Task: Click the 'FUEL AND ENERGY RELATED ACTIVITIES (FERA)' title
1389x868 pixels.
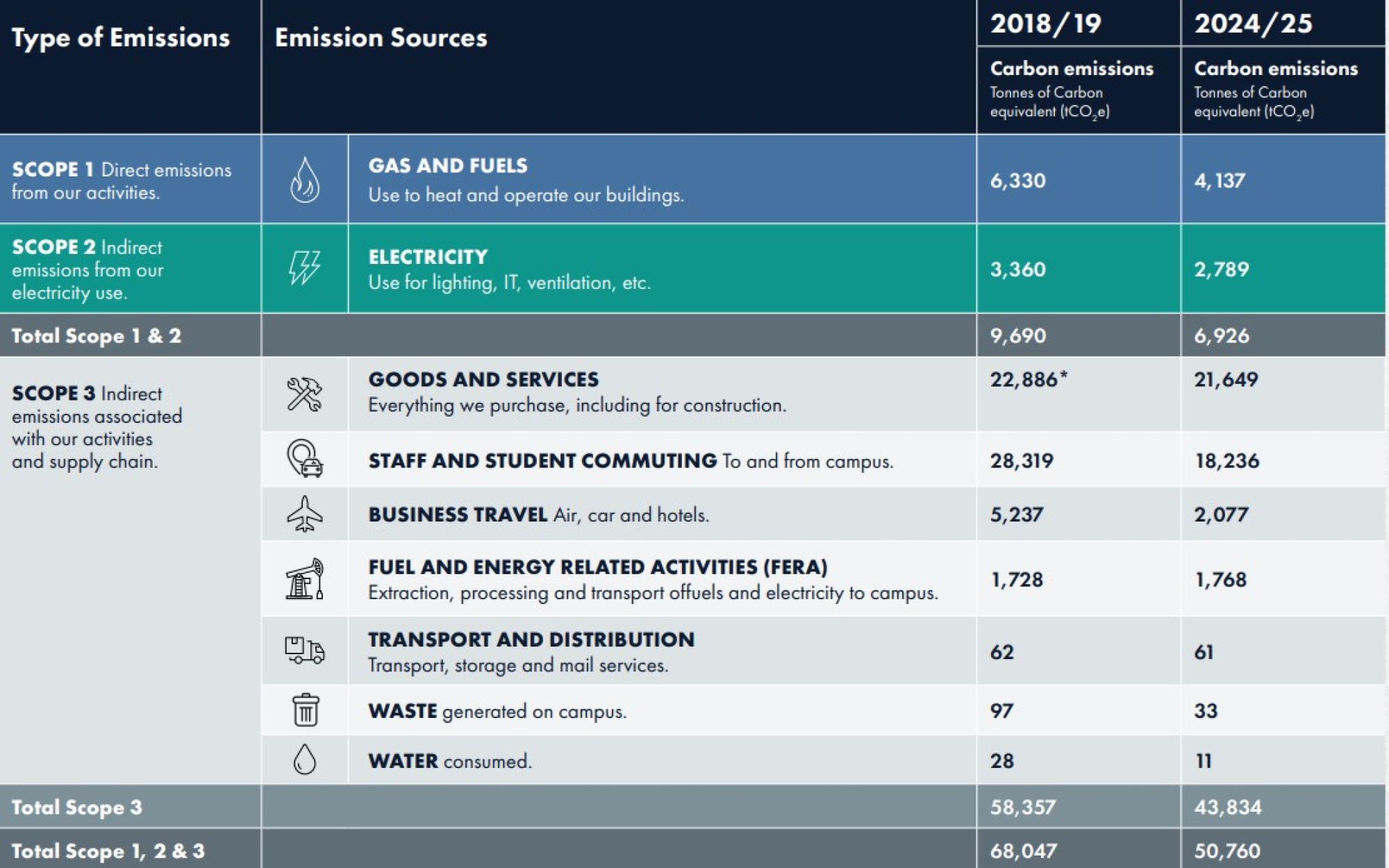Action: [x=598, y=567]
